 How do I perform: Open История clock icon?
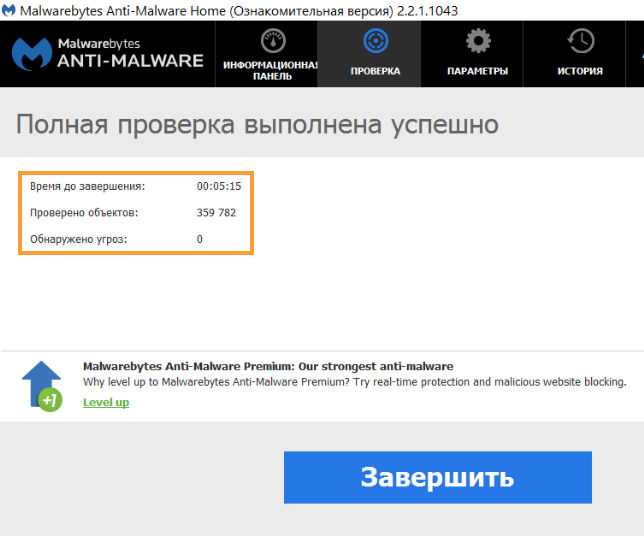tap(580, 41)
